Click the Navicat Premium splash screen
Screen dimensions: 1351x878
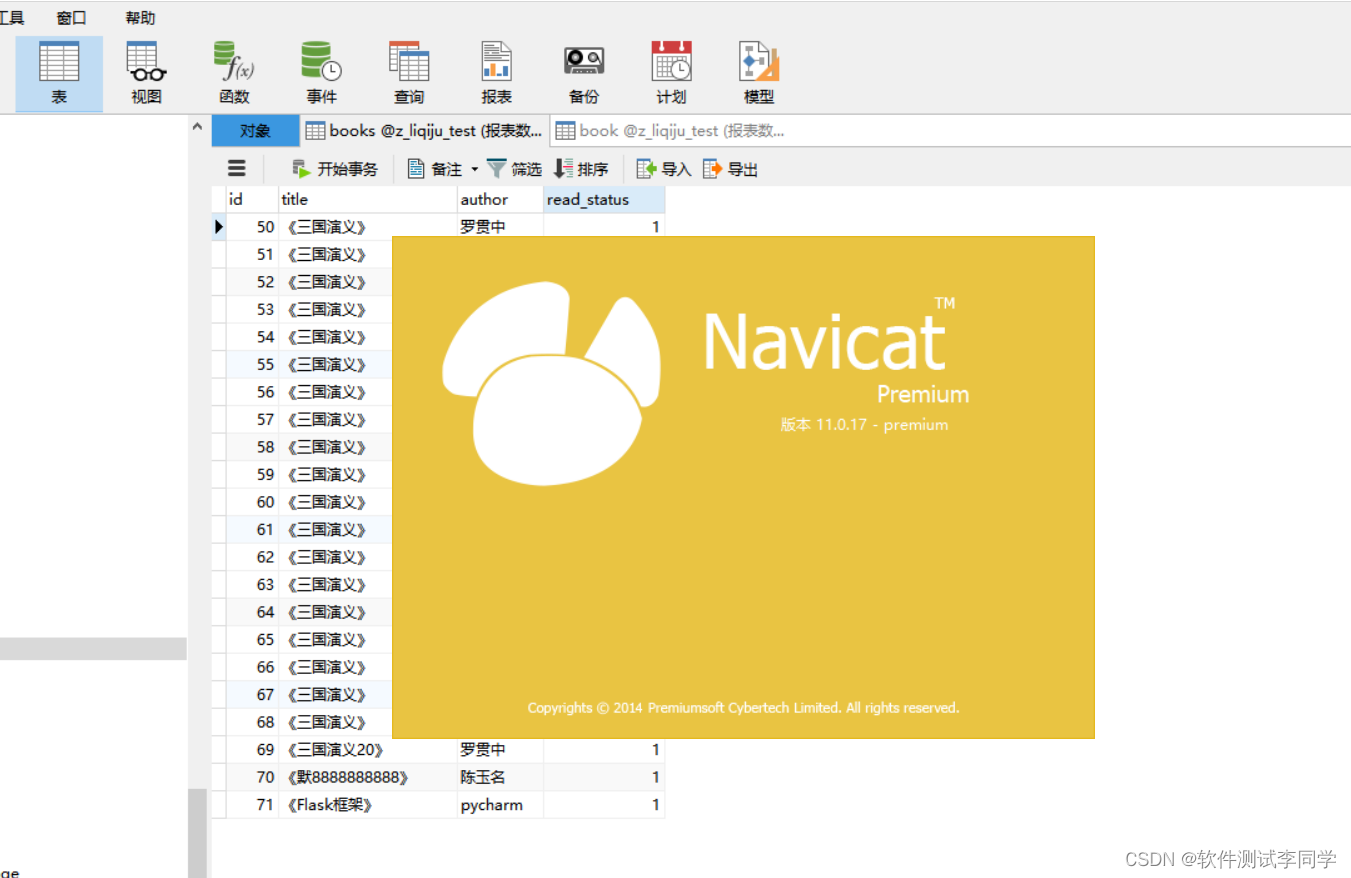pos(743,487)
